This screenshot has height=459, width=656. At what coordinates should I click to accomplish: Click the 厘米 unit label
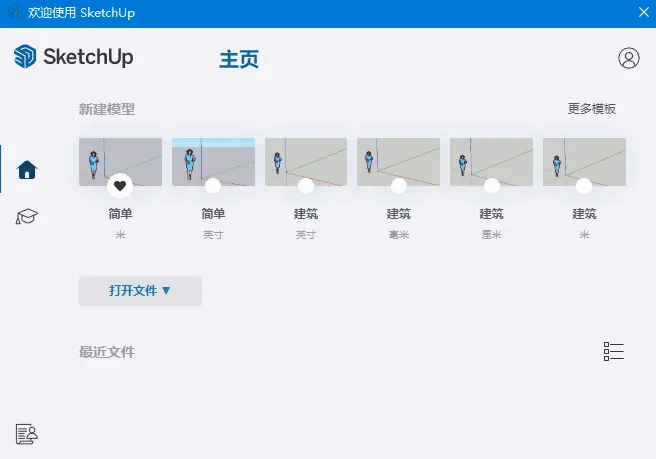pos(491,235)
